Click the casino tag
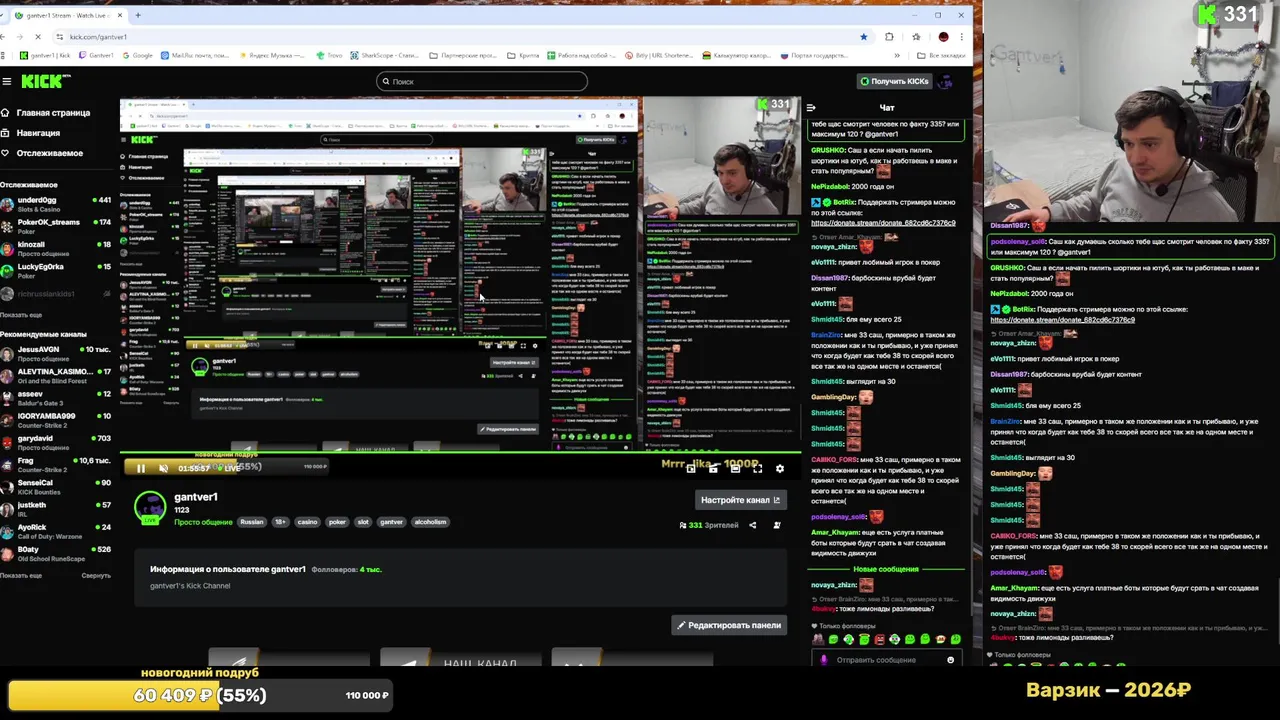The image size is (1280, 720). click(307, 522)
